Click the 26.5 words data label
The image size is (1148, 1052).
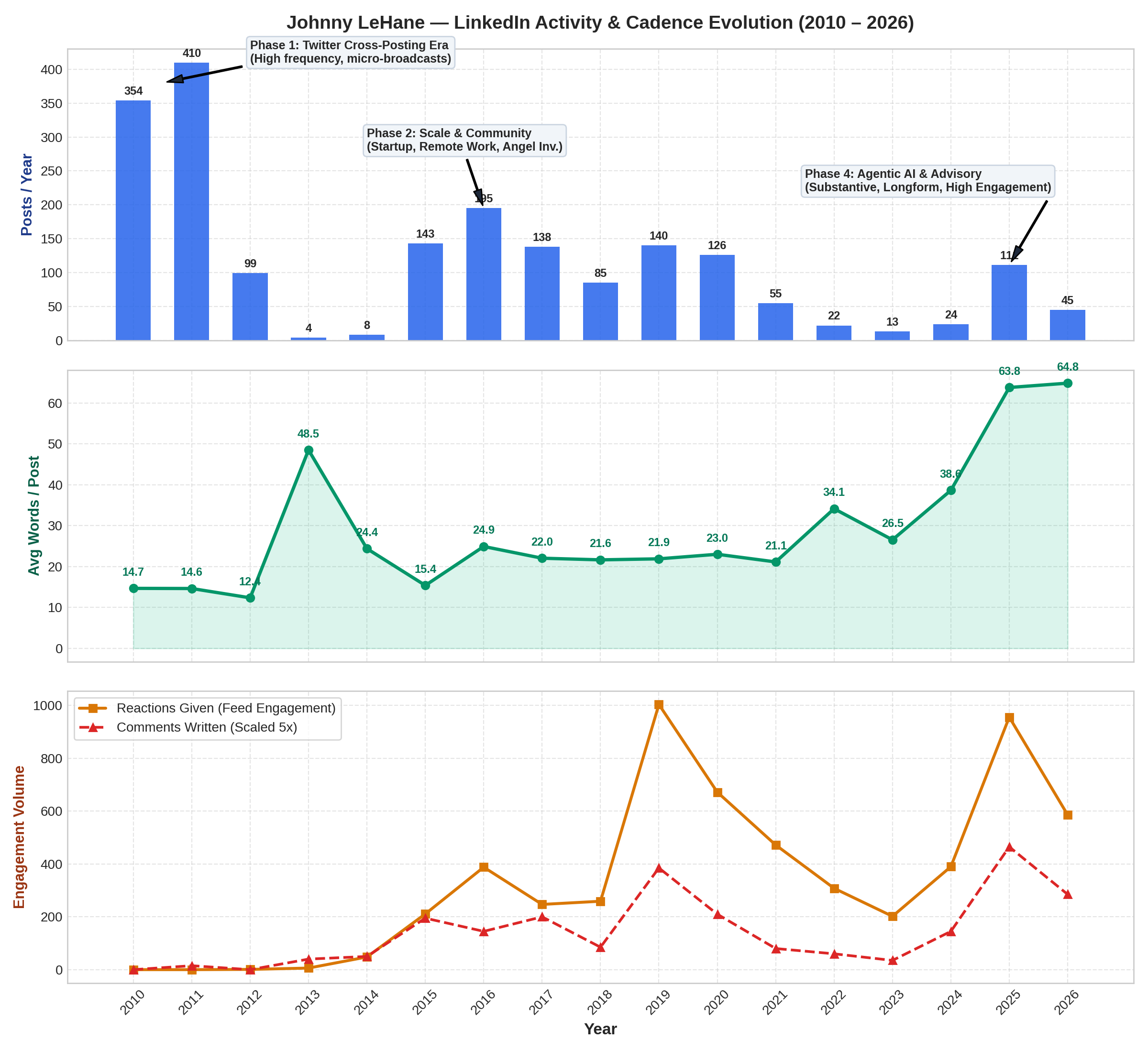tap(892, 524)
